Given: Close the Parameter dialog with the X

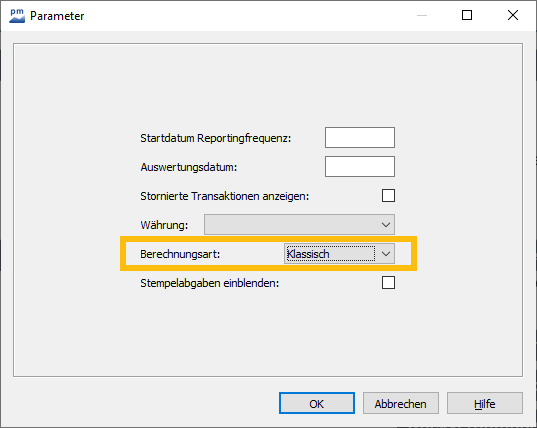Looking at the screenshot, I should coord(513,15).
